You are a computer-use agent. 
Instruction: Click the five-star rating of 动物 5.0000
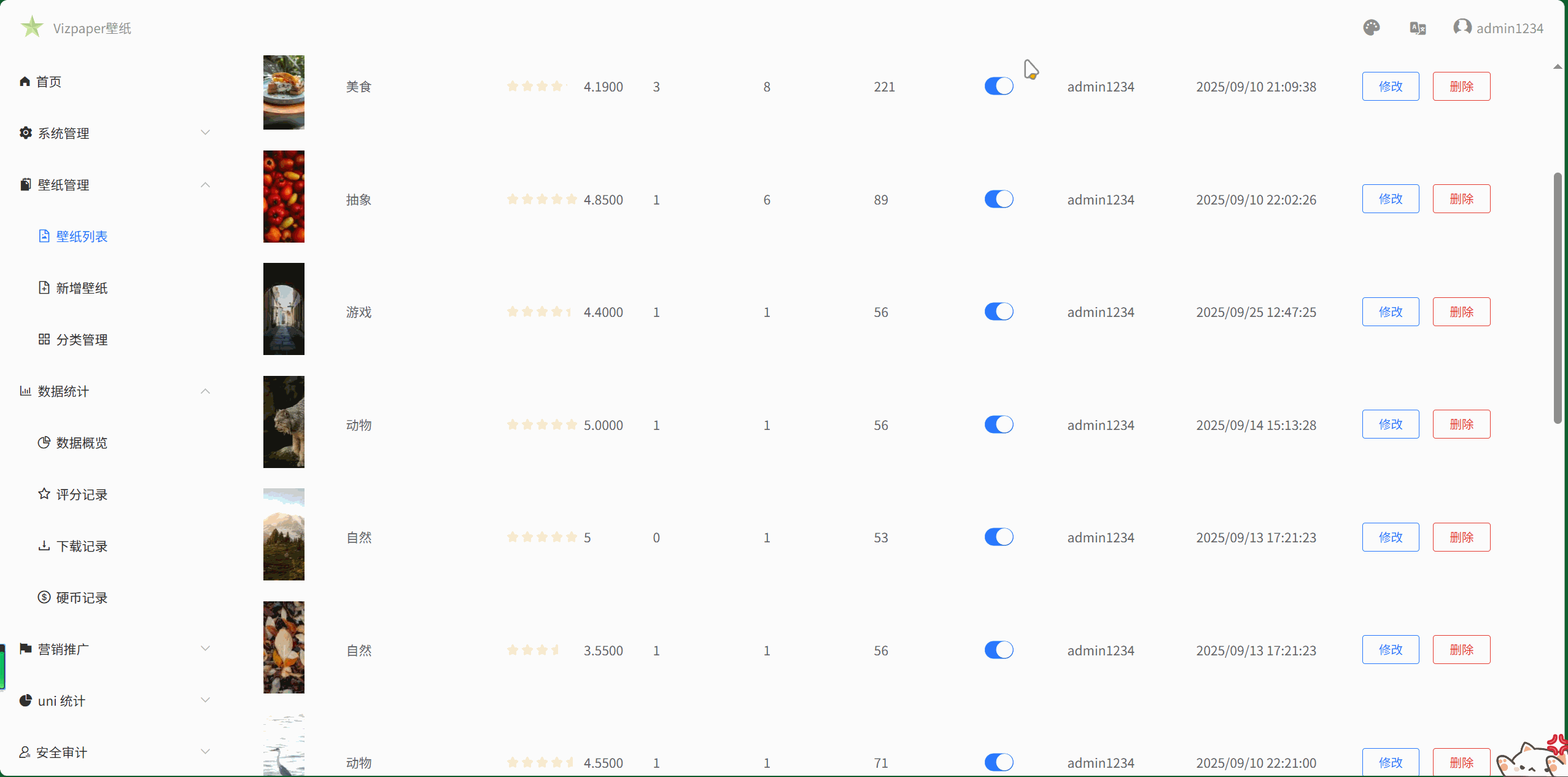[x=541, y=425]
